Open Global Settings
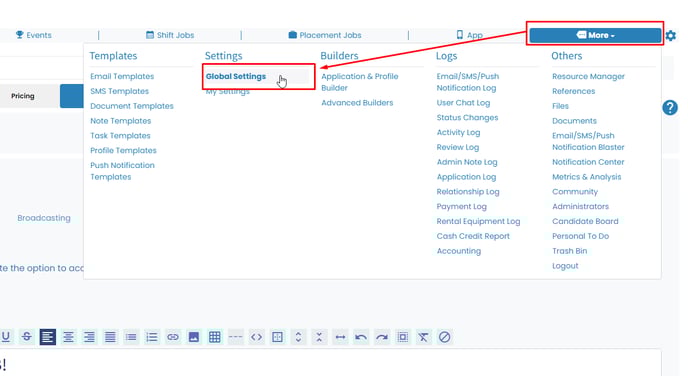The height and width of the screenshot is (376, 688). [236, 76]
